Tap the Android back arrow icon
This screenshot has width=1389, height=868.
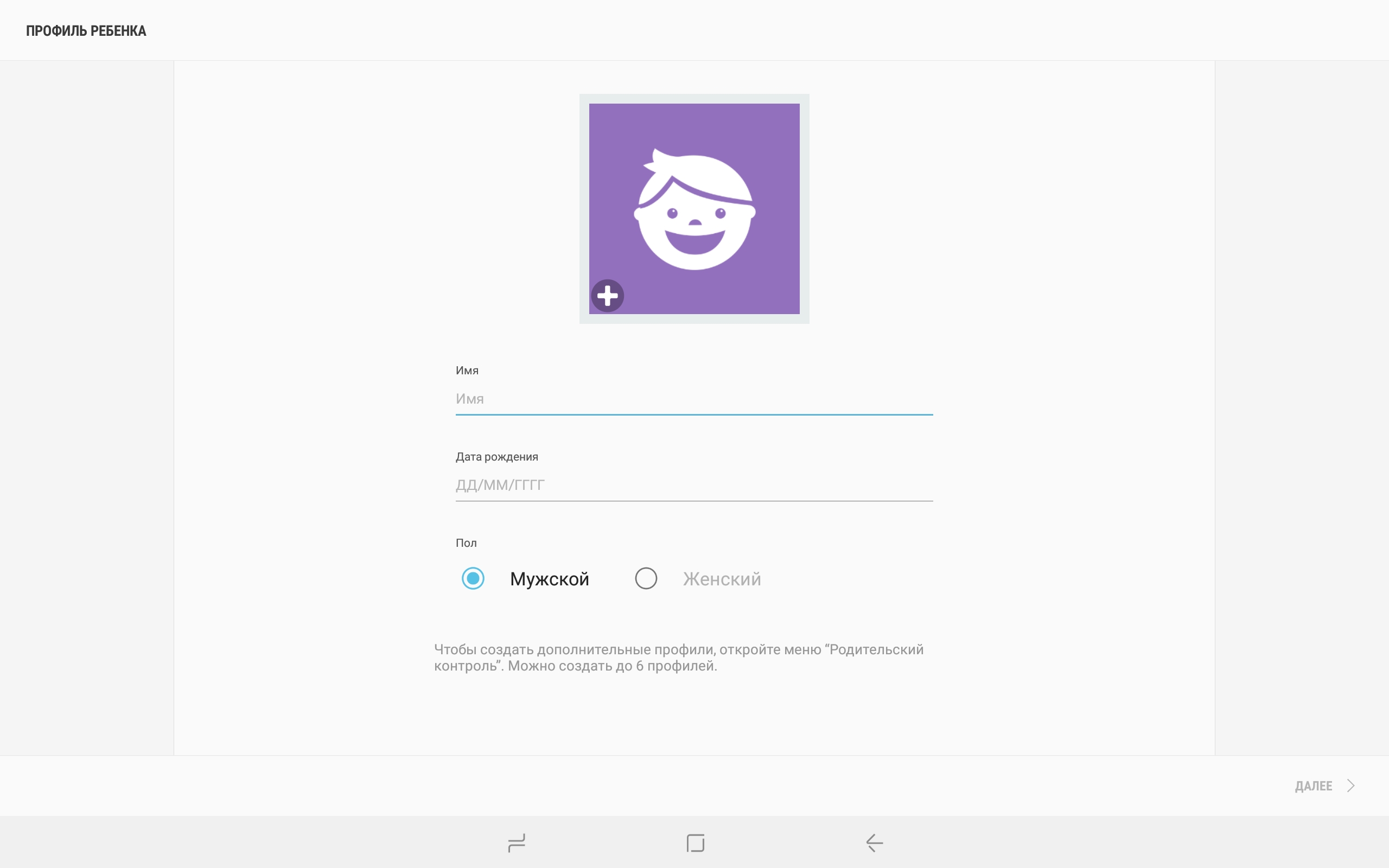coord(874,843)
